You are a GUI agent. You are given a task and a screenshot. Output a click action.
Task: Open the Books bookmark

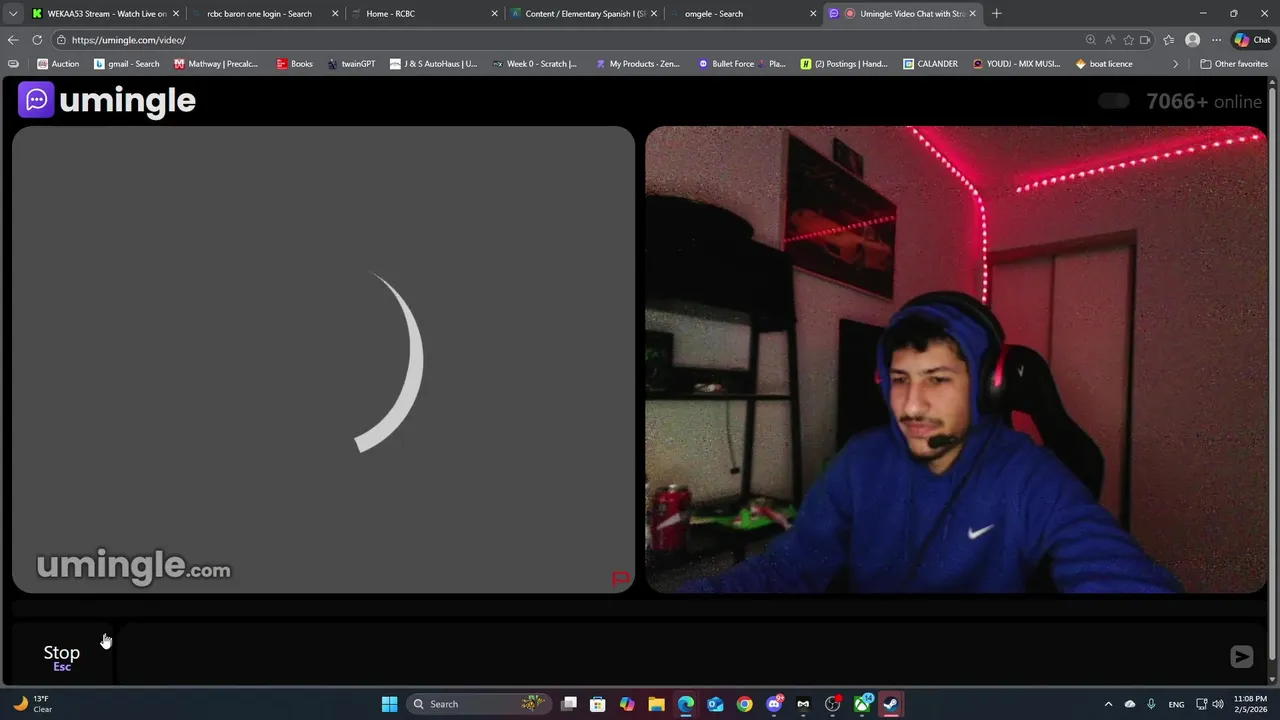tap(295, 64)
